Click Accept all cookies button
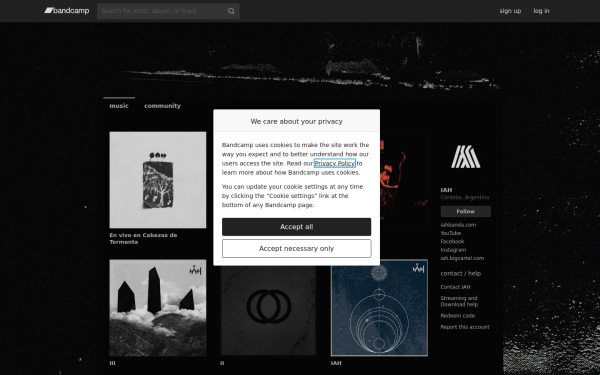The image size is (600, 375). pyautogui.click(x=297, y=227)
